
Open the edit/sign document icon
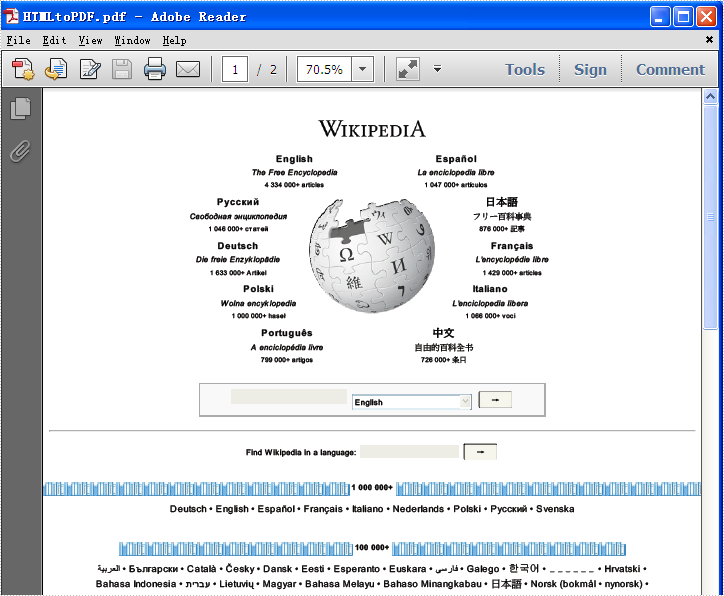[90, 70]
